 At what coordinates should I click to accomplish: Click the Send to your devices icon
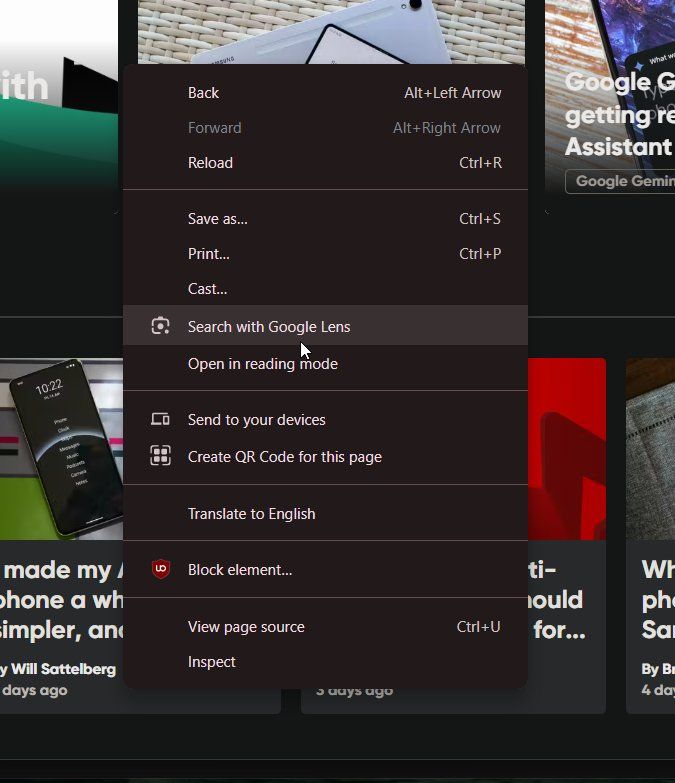pyautogui.click(x=160, y=419)
